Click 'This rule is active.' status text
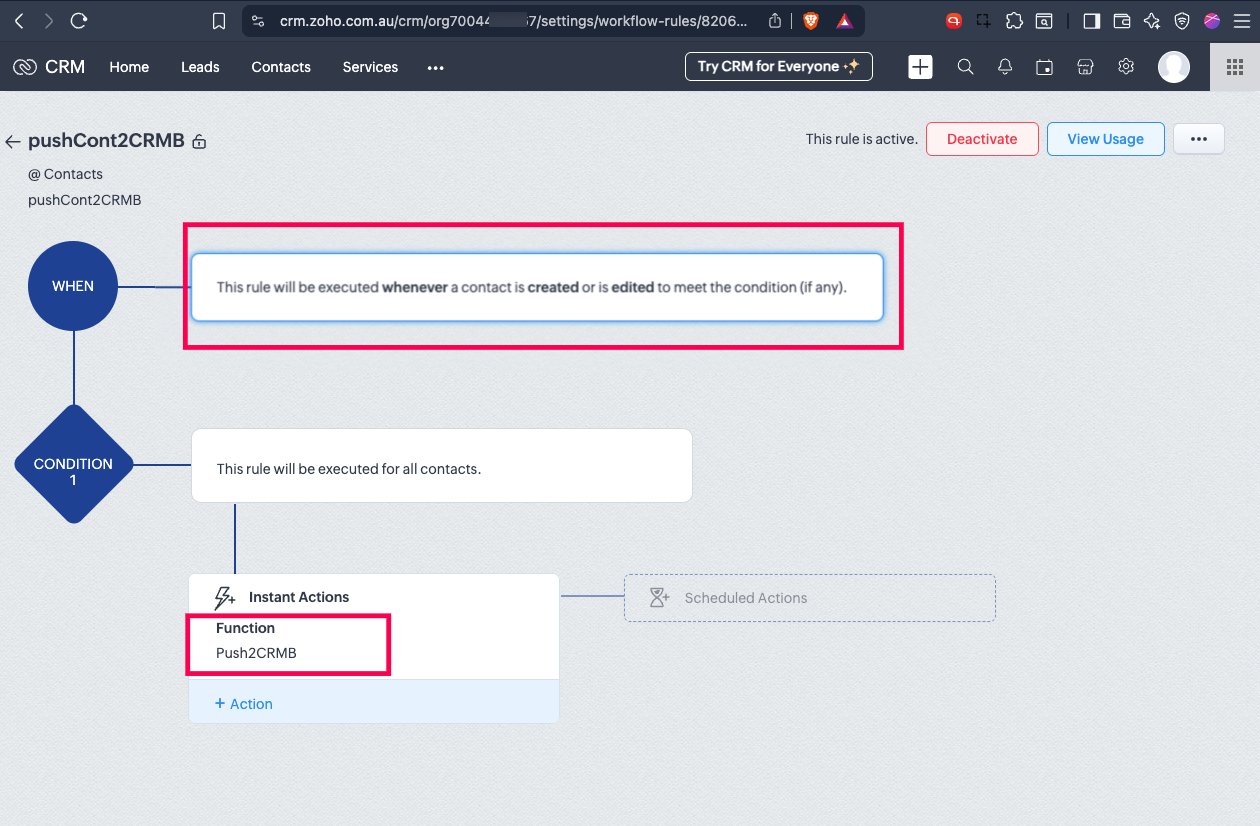This screenshot has width=1260, height=826. pos(862,139)
